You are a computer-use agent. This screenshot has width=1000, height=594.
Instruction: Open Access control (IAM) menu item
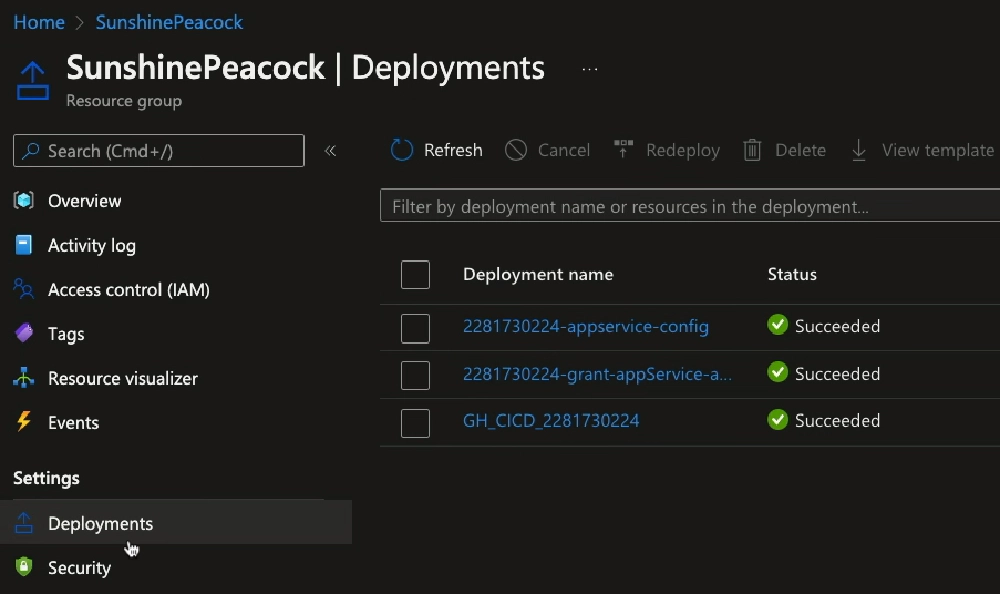129,290
